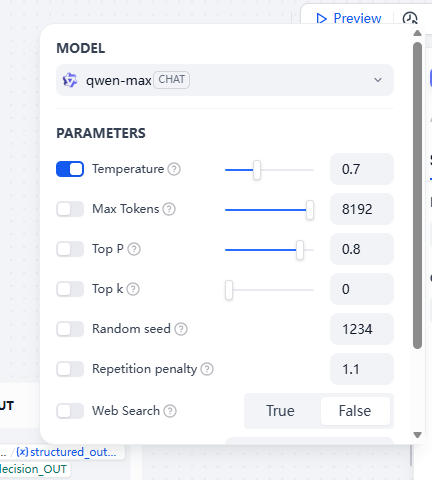Show help for Random seed
The image size is (432, 480).
click(x=181, y=329)
